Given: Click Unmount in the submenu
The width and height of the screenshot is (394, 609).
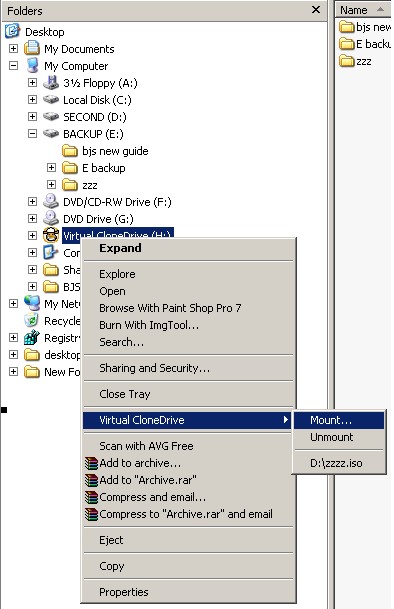Looking at the screenshot, I should [339, 437].
